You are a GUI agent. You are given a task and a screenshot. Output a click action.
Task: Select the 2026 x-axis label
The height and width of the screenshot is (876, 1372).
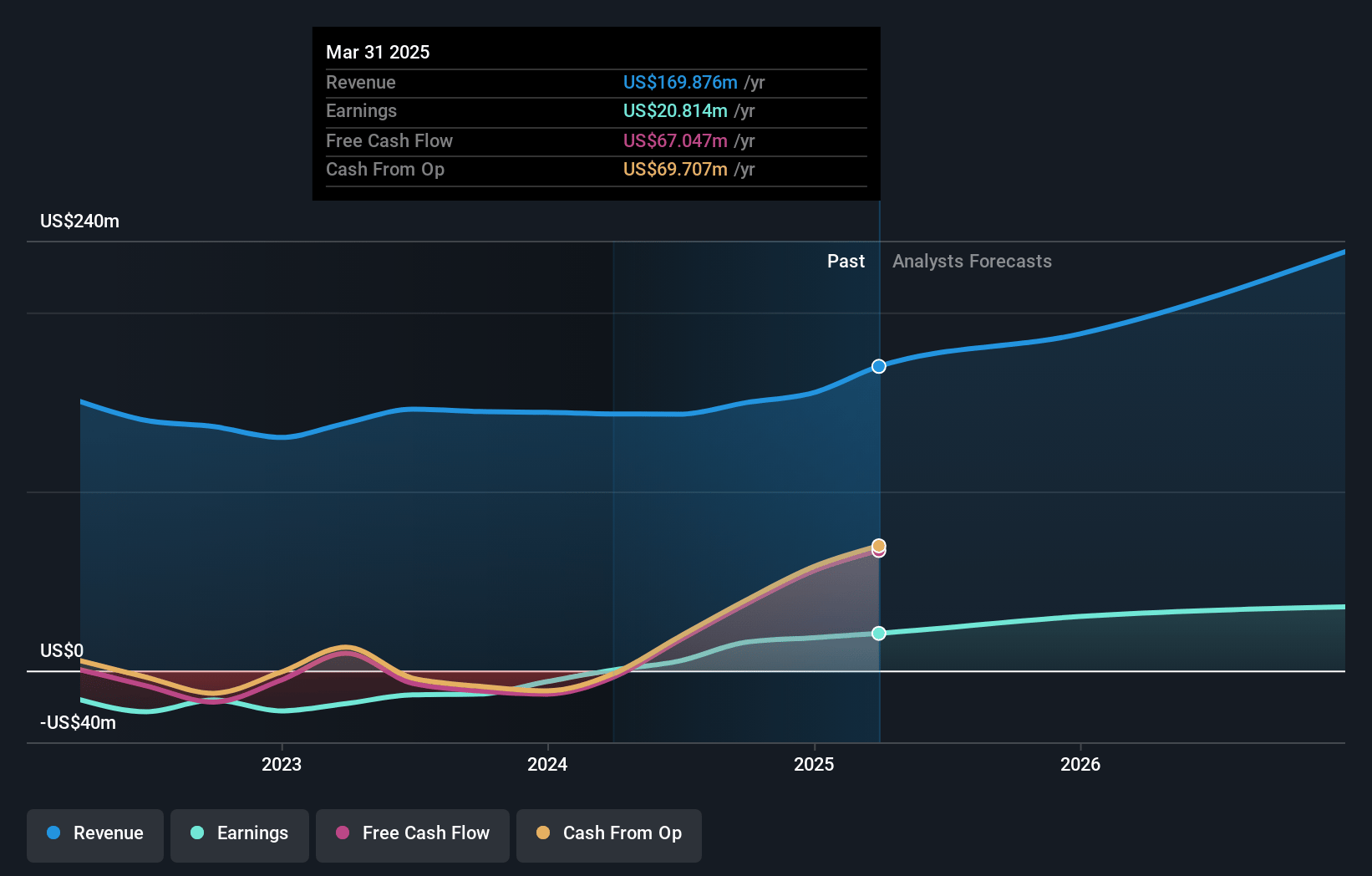tap(1080, 764)
